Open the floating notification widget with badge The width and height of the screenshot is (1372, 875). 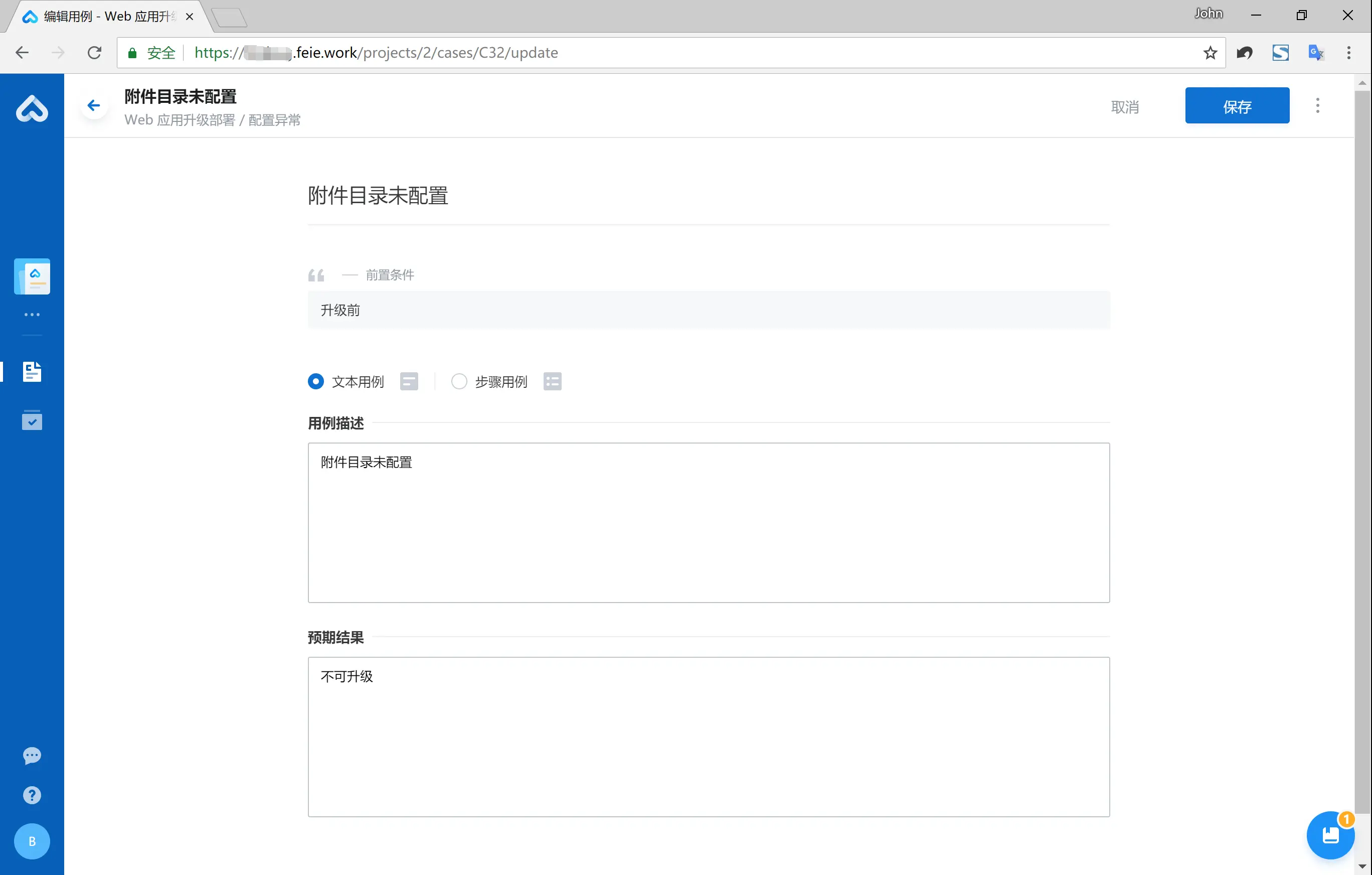(1330, 835)
